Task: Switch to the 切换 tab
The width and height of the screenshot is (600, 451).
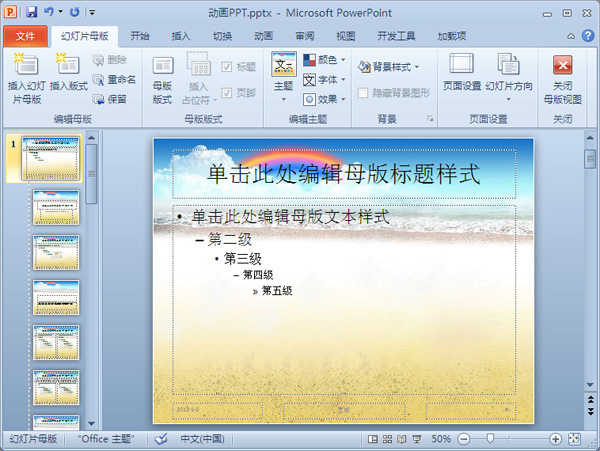Action: [222, 36]
